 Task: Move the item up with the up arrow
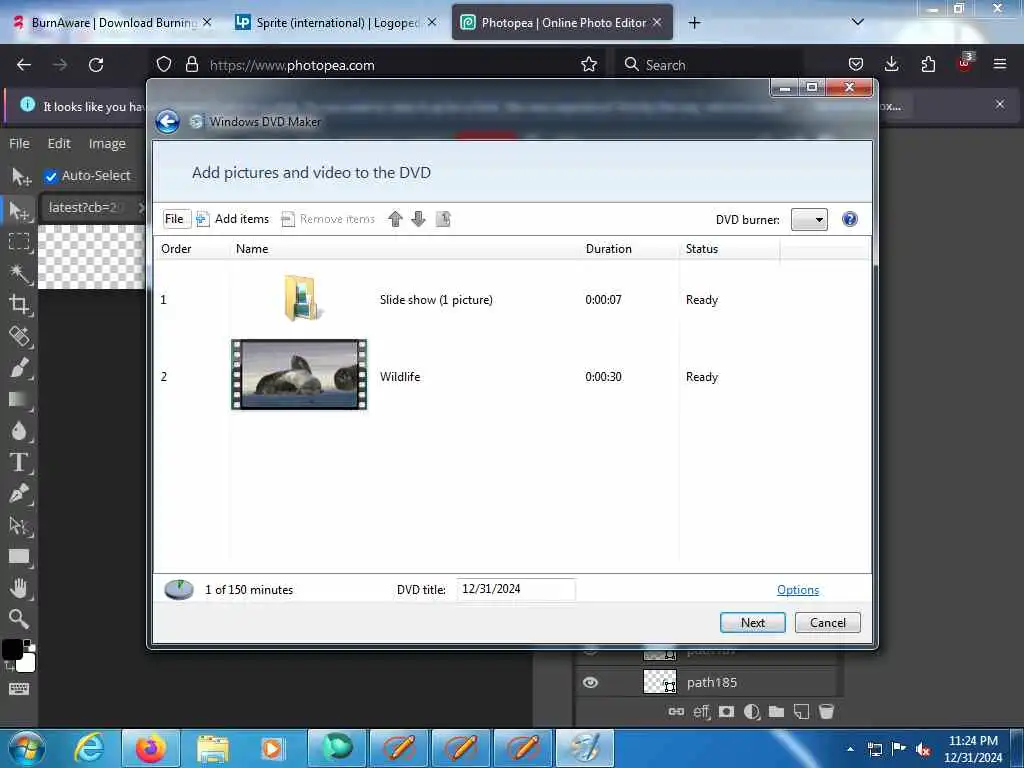click(x=395, y=219)
